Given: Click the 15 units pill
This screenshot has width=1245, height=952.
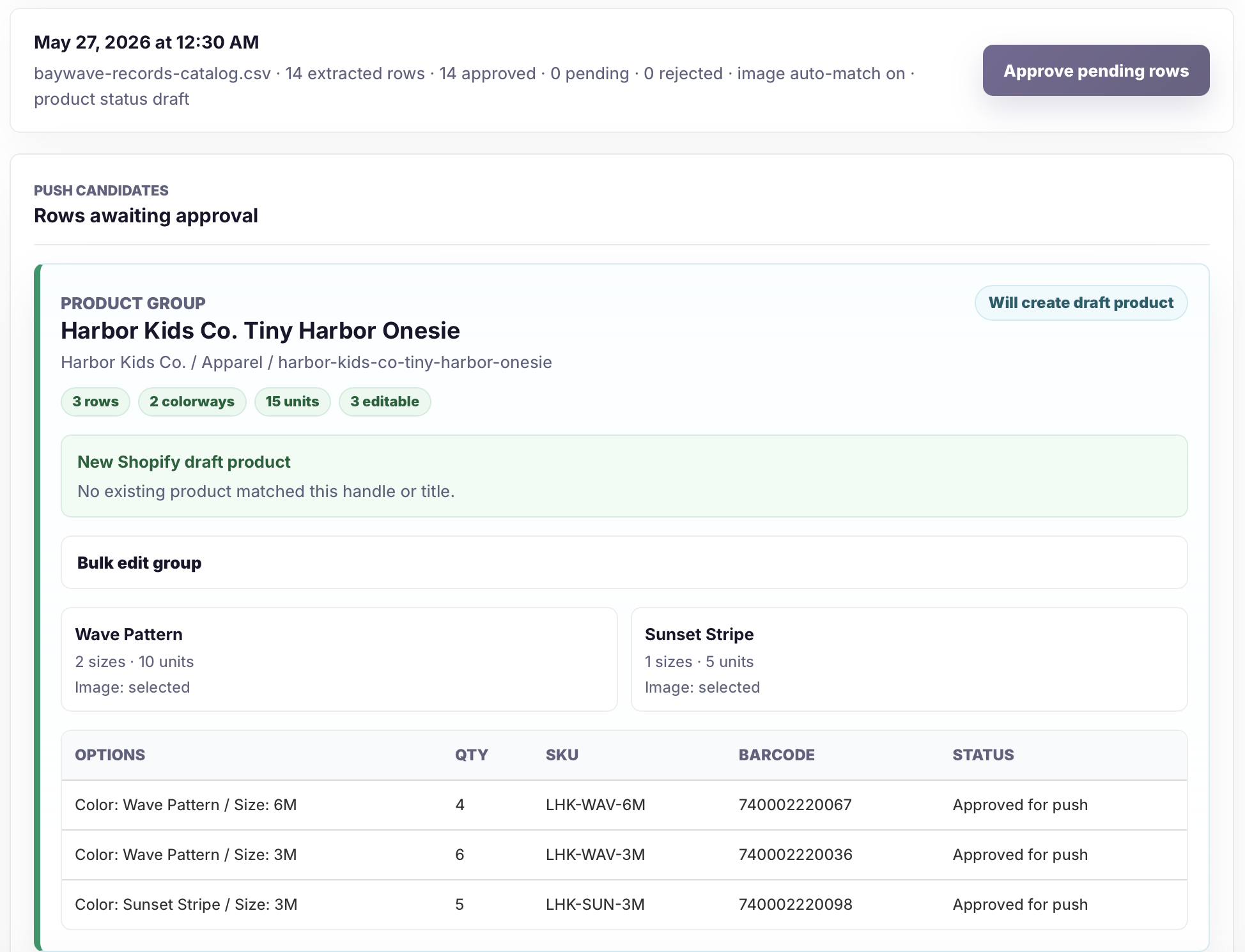Looking at the screenshot, I should (x=292, y=402).
